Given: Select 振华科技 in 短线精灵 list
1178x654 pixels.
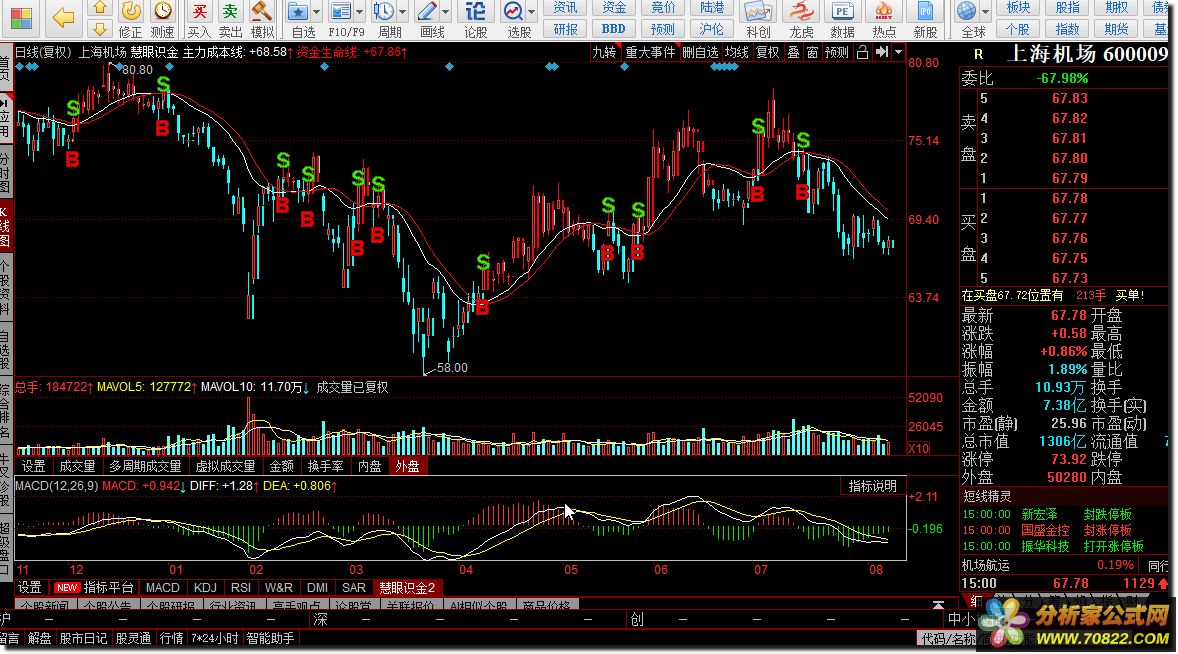Looking at the screenshot, I should click(x=1045, y=547).
